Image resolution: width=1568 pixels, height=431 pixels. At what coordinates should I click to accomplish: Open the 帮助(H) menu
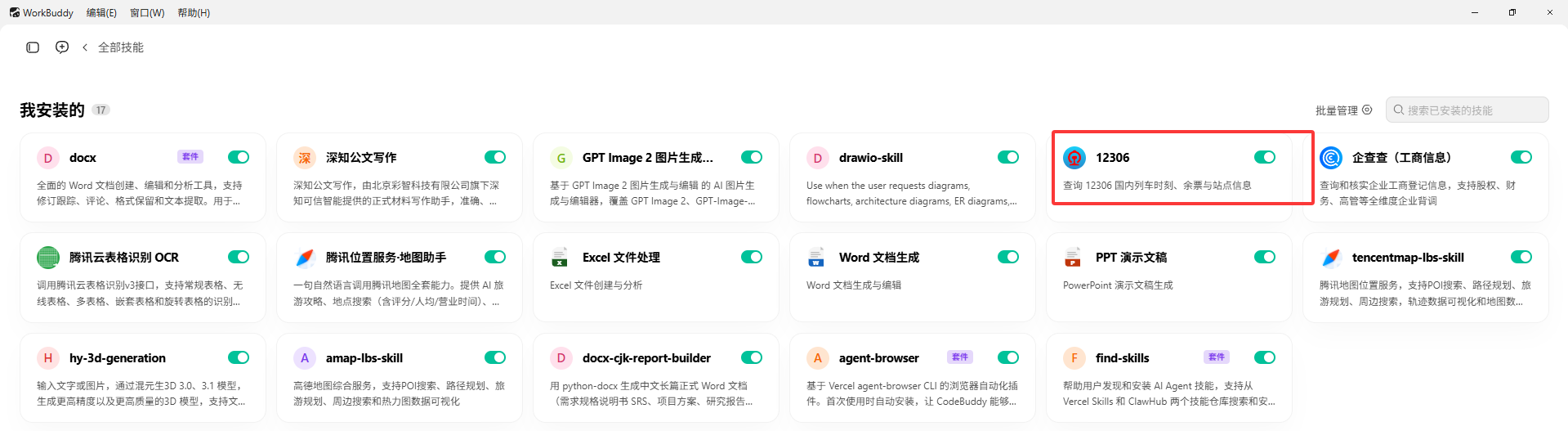194,12
